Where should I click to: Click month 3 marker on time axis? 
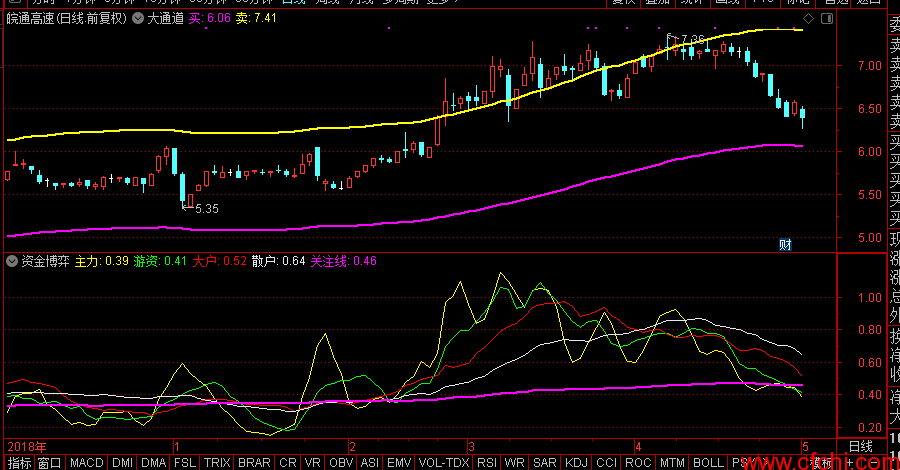point(471,446)
